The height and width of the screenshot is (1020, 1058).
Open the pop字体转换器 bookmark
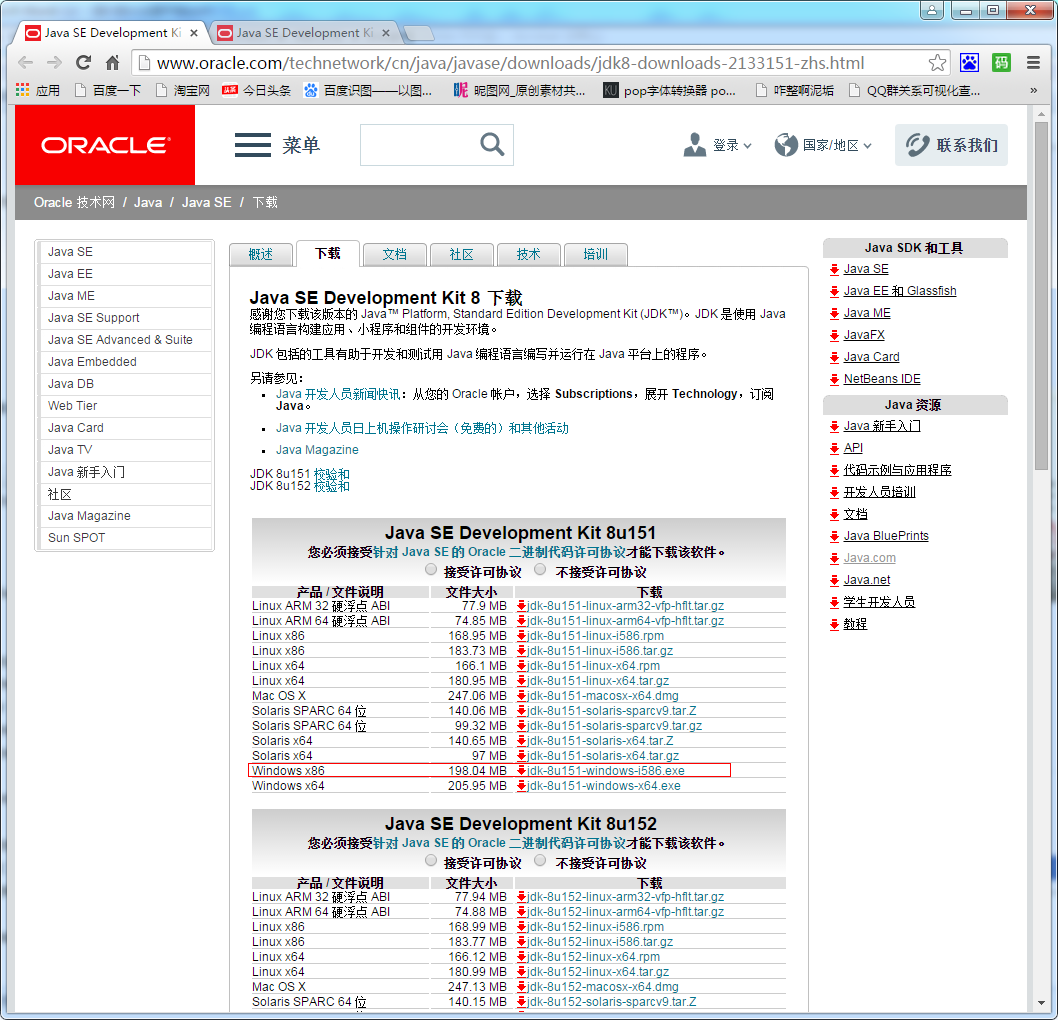669,90
